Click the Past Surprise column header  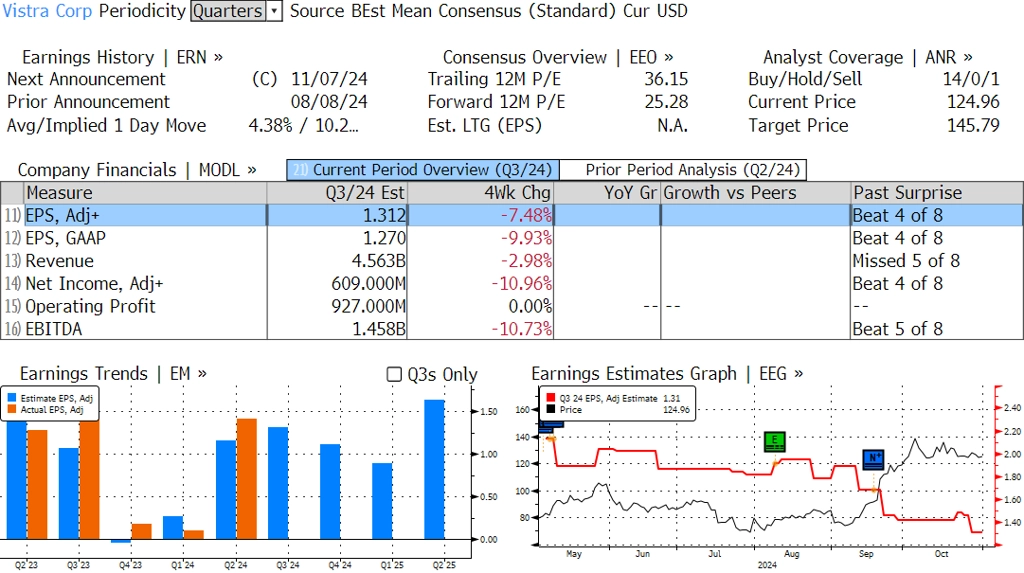pyautogui.click(x=936, y=193)
